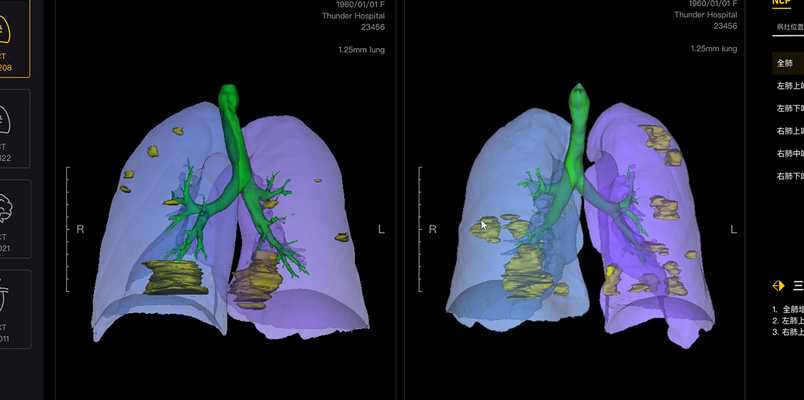The height and width of the screenshot is (400, 804).
Task: Select the 左肺上叶 row
Action: (x=789, y=86)
